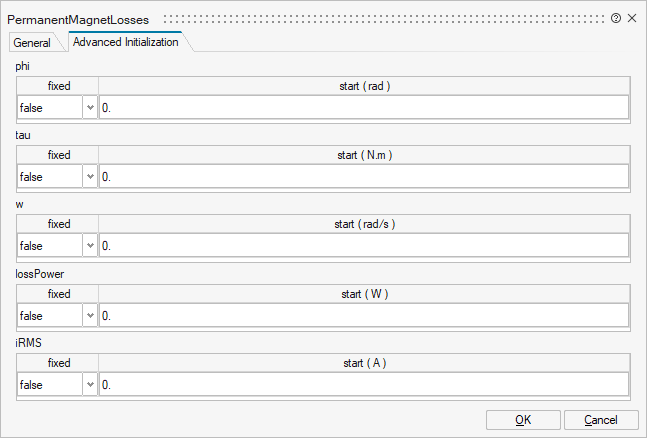
Task: Select the Advanced Initialization tab
Action: tap(126, 42)
